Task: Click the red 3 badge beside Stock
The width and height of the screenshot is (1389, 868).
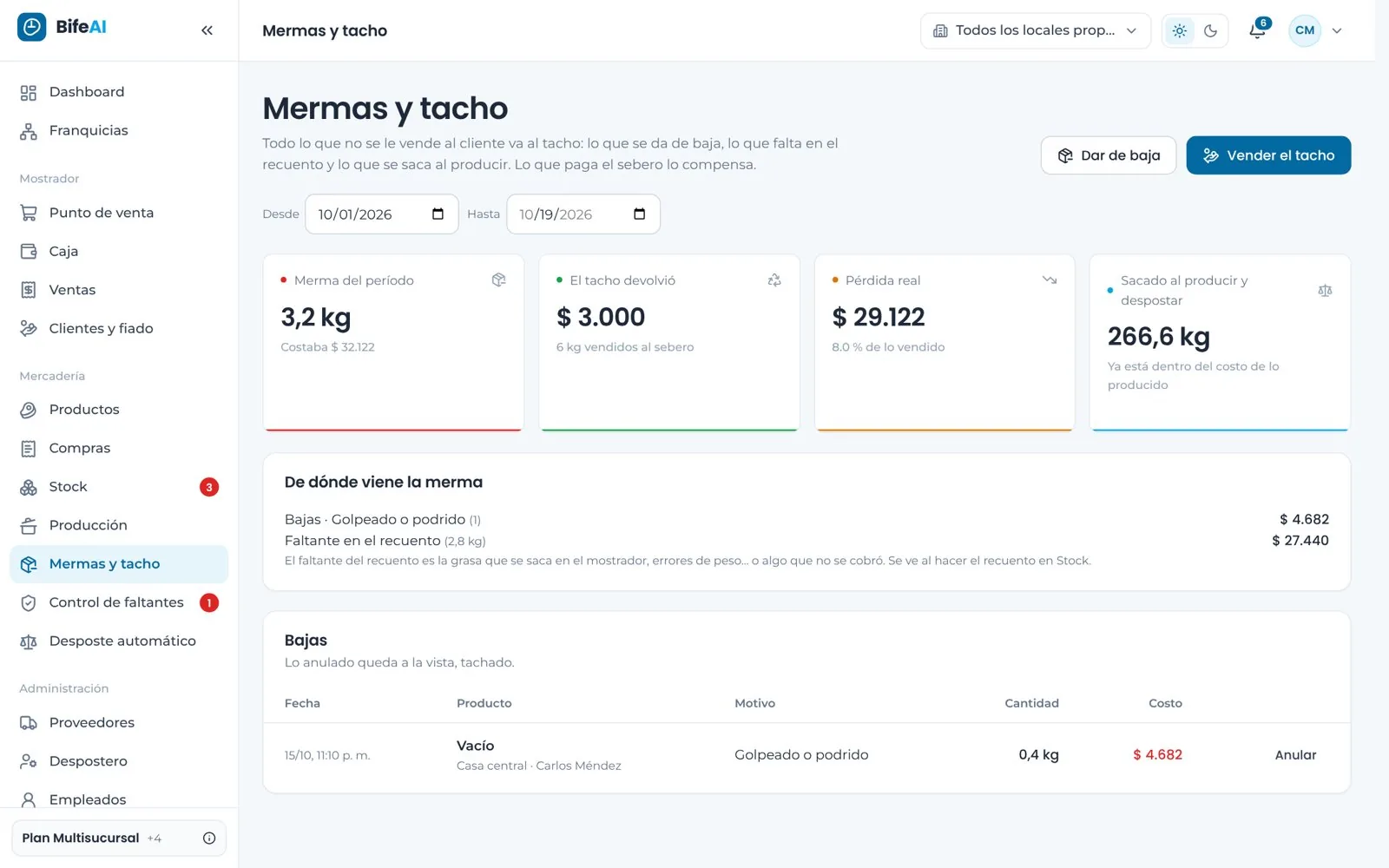Action: coord(209,487)
